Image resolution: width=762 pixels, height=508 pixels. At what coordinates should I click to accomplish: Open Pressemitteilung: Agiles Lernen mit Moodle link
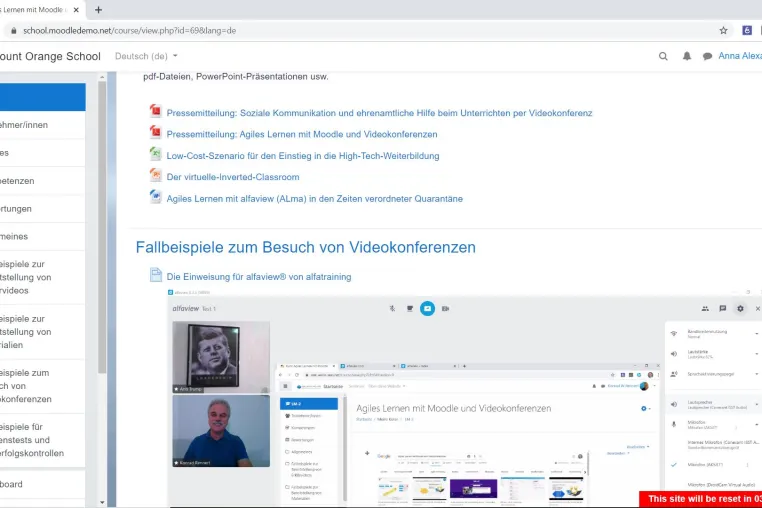point(302,134)
